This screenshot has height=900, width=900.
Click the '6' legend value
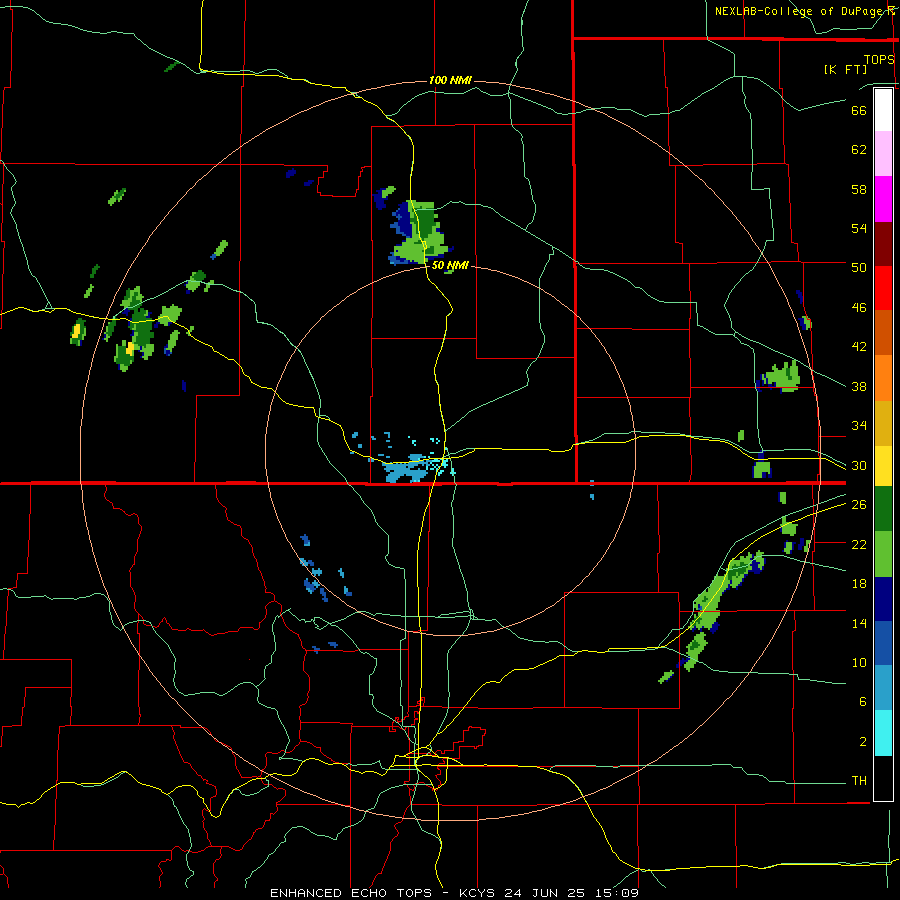tap(863, 702)
